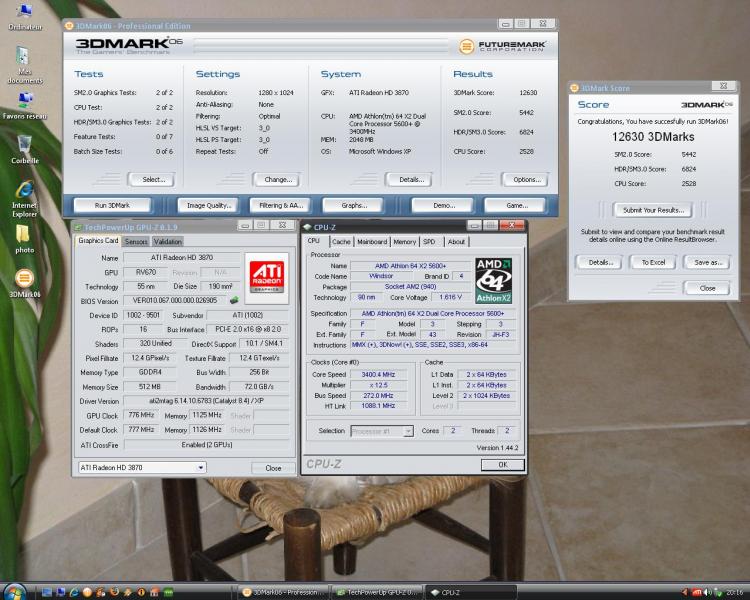Click the volume icon in the system tray

point(706,592)
